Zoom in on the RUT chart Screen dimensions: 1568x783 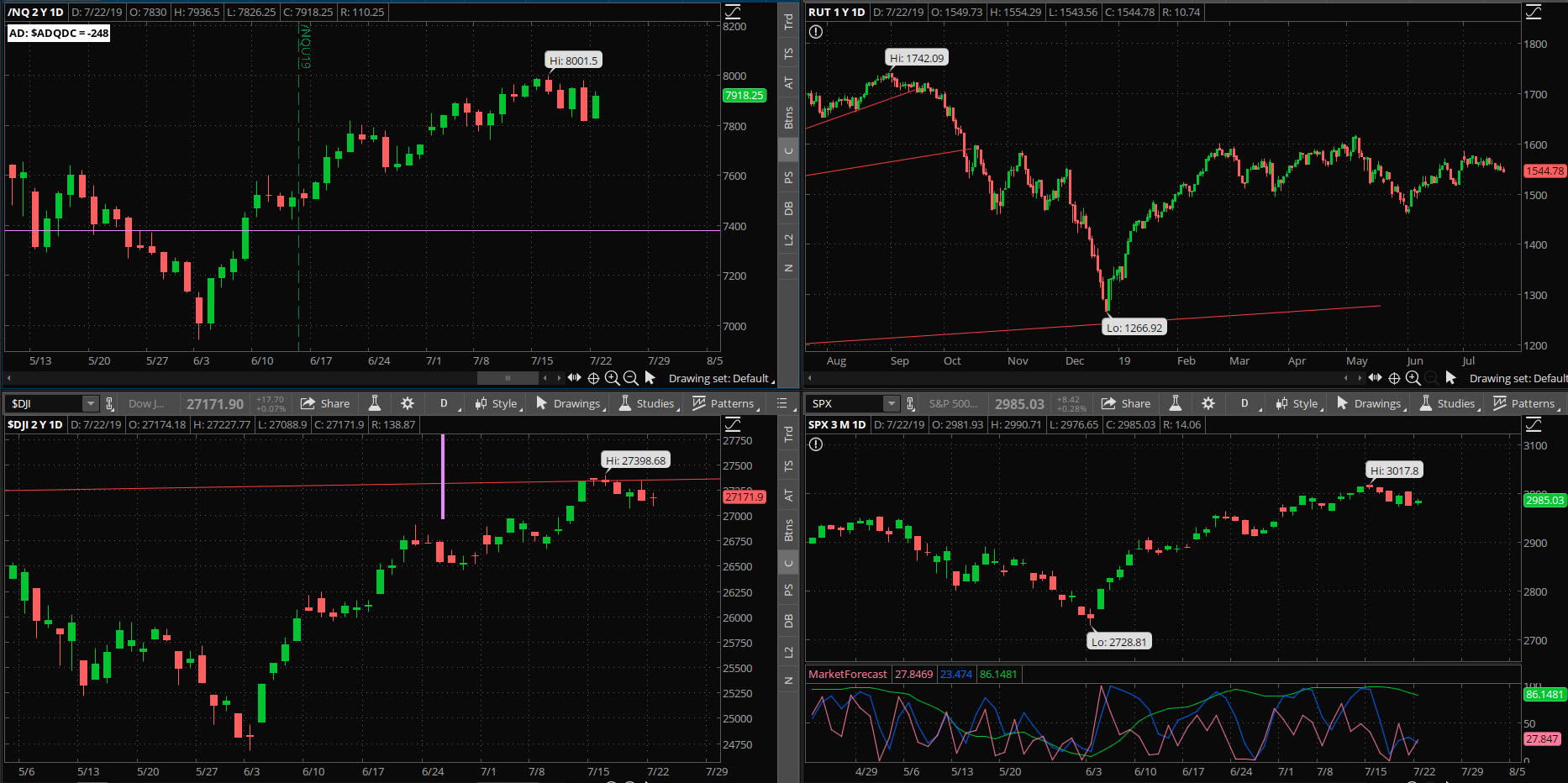tap(1413, 378)
